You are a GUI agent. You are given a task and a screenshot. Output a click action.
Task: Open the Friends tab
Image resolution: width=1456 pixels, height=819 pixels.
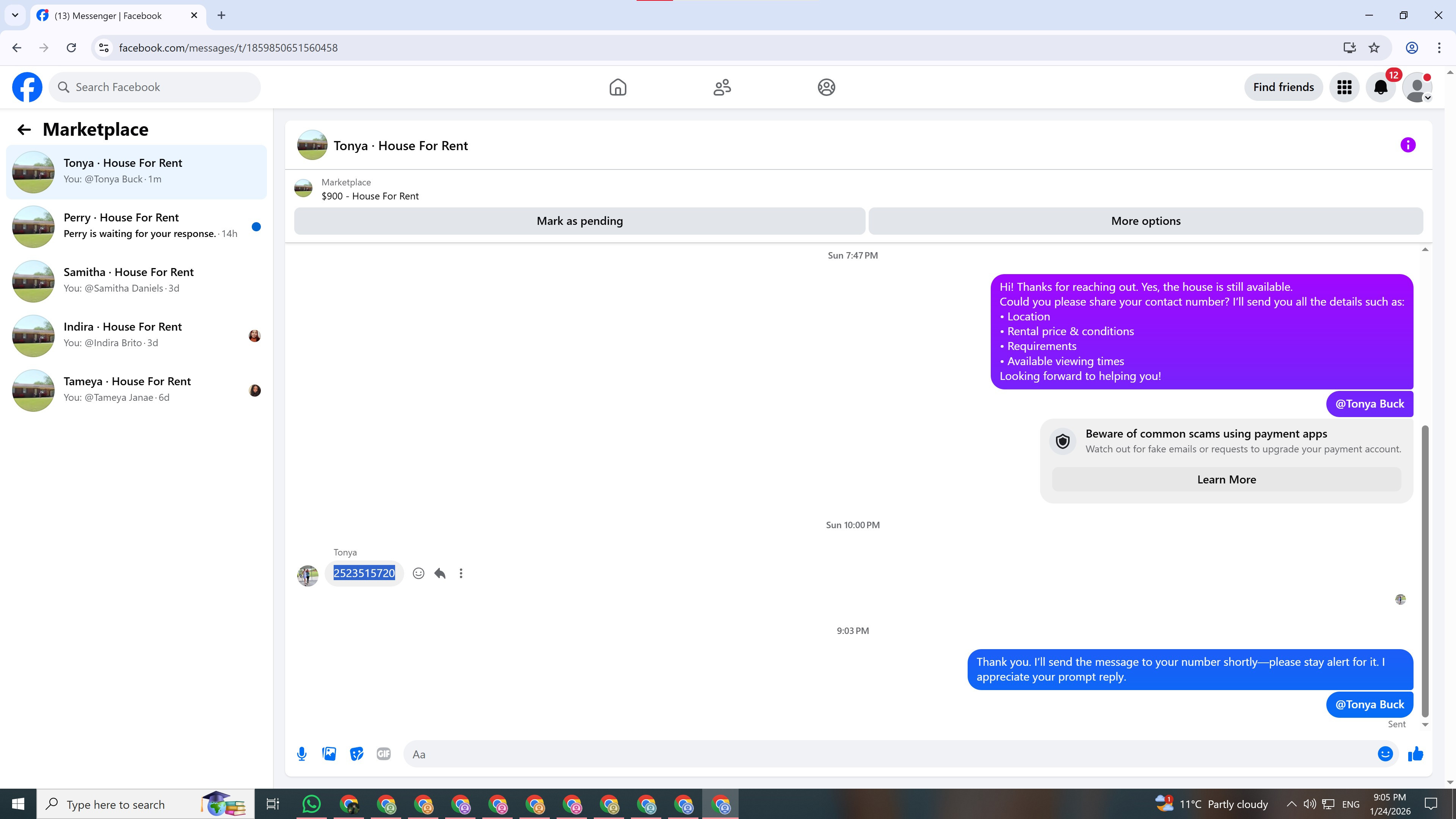[x=722, y=87]
